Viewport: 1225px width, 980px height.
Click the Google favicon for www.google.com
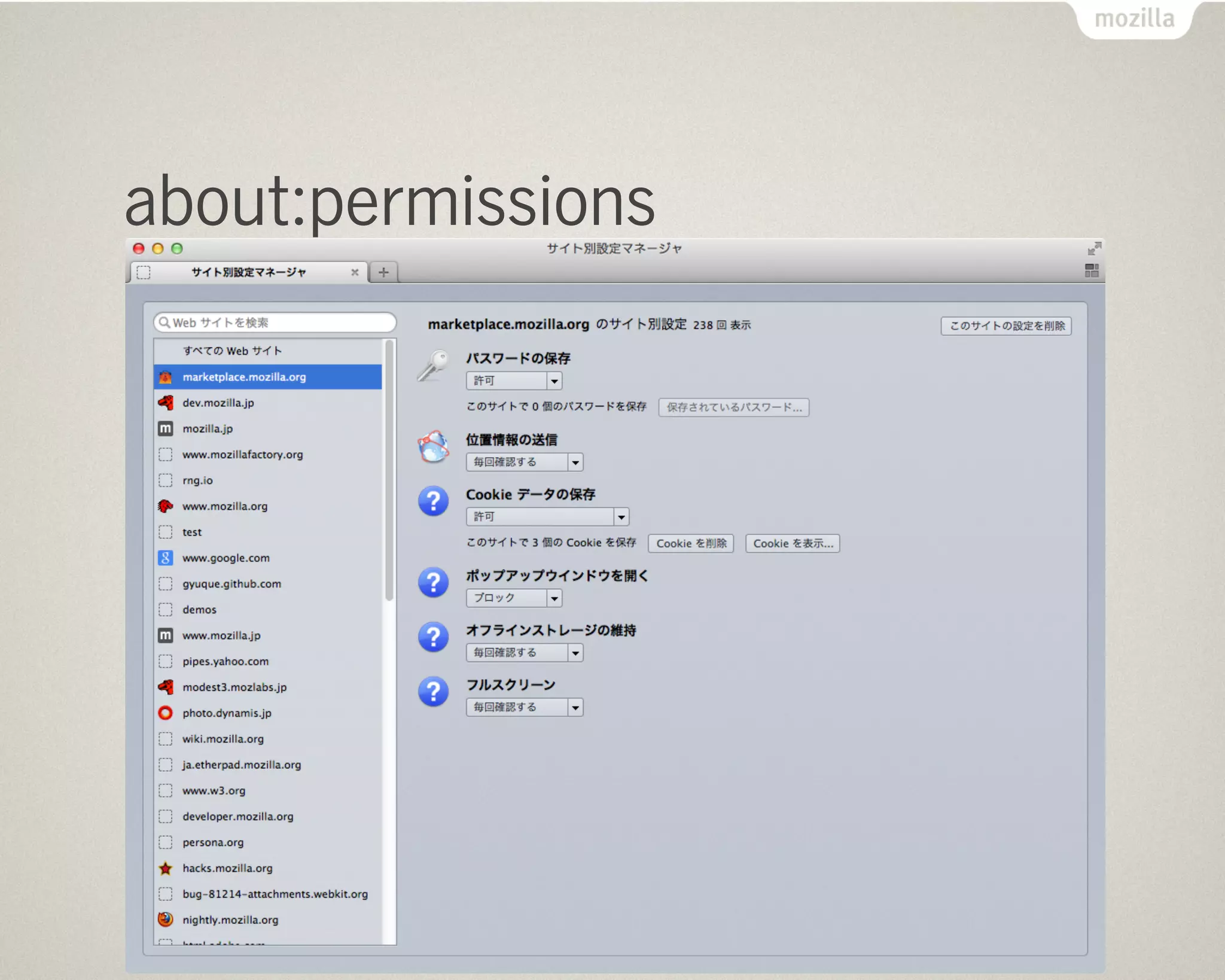pyautogui.click(x=166, y=558)
